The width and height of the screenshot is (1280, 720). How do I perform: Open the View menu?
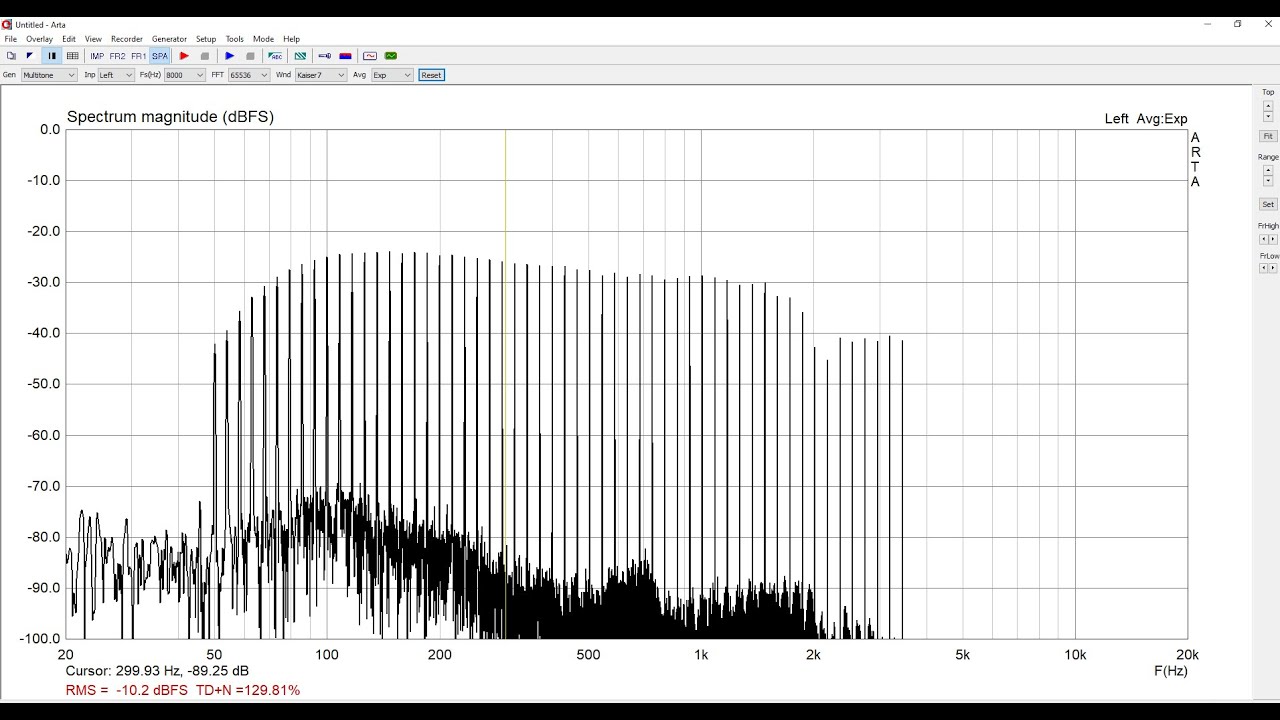93,39
